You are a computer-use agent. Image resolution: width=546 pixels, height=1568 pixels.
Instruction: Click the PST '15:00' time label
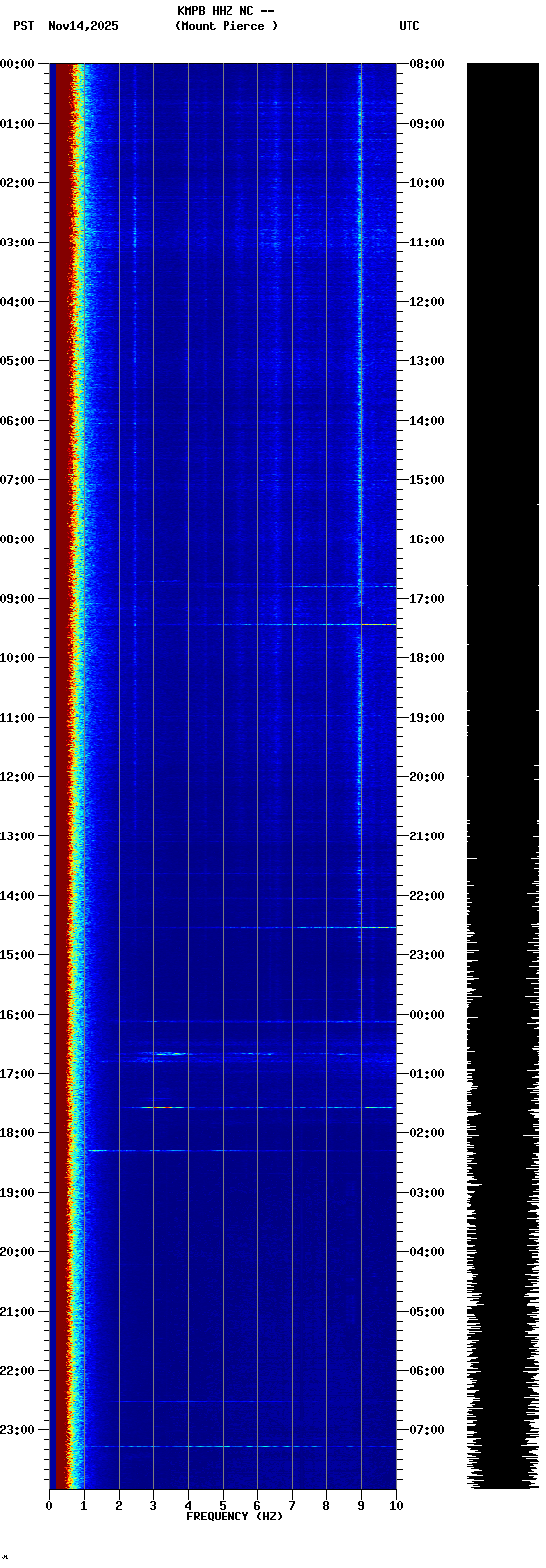pyautogui.click(x=17, y=955)
